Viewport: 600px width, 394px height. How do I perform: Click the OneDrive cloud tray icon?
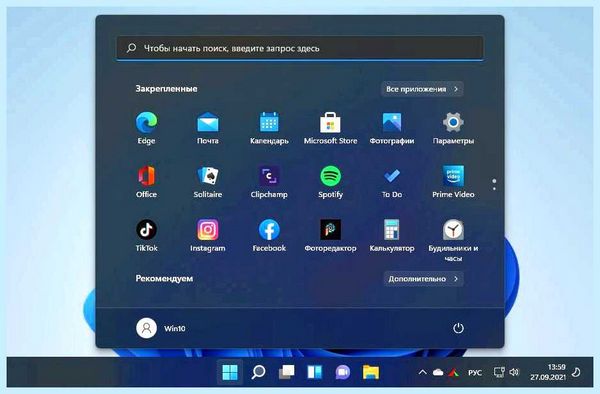438,372
